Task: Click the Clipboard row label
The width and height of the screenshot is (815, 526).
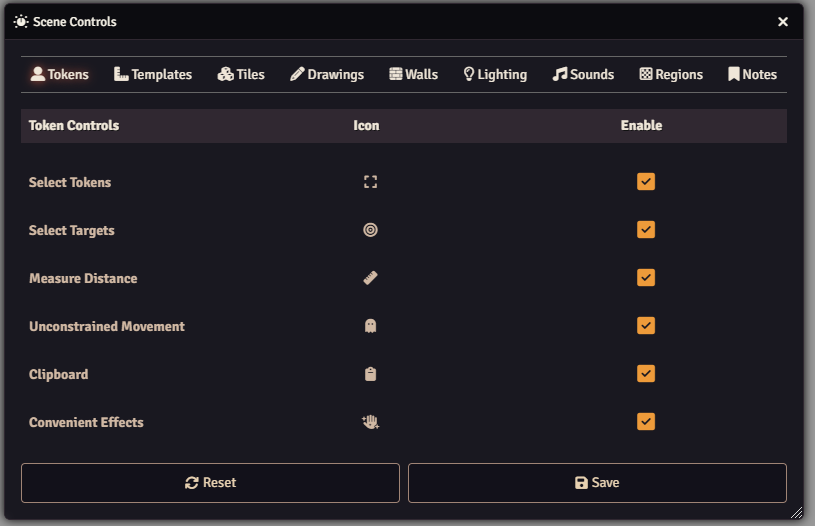Action: pos(59,375)
